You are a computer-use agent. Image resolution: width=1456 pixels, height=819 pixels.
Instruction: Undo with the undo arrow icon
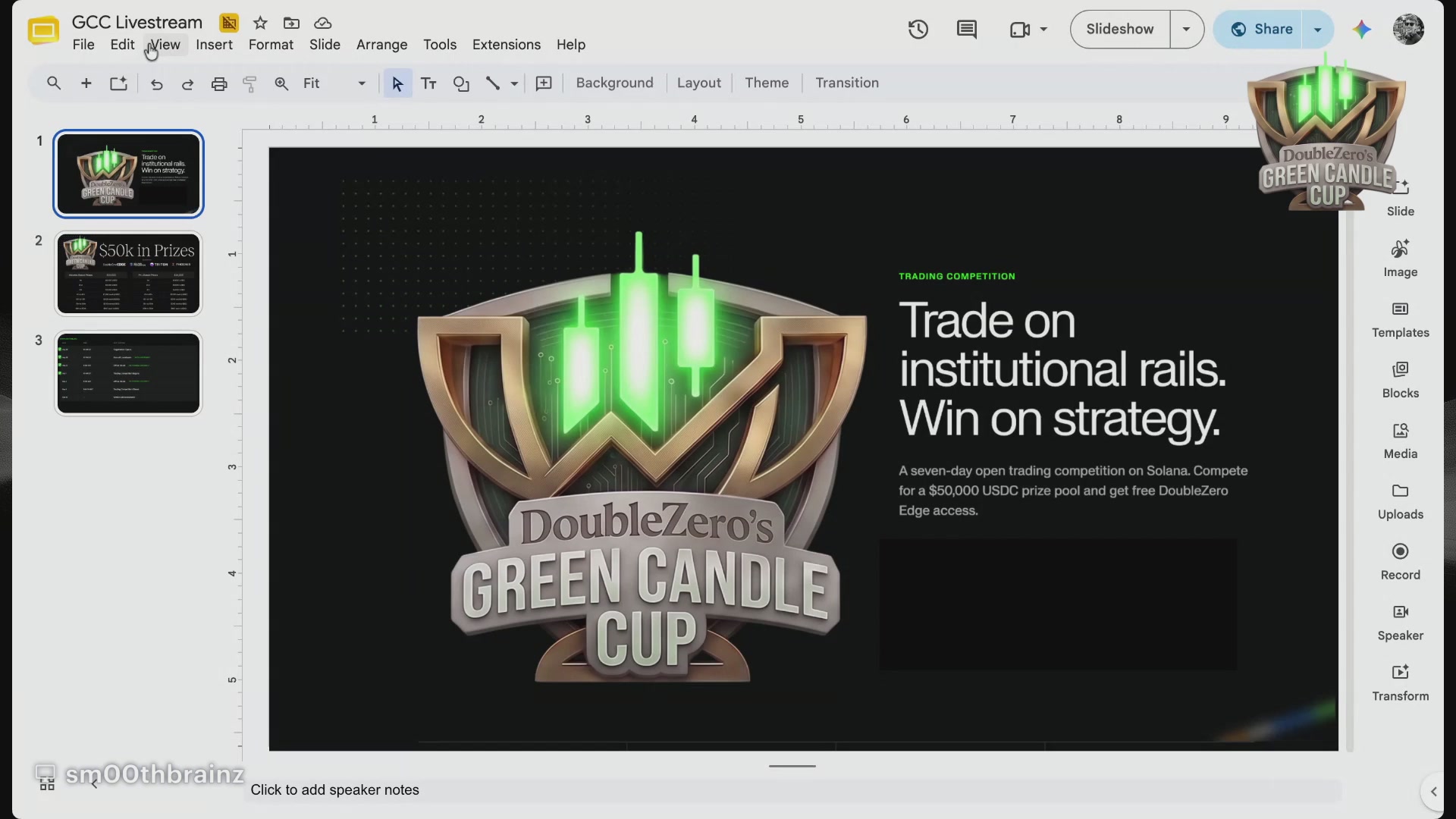(x=156, y=83)
